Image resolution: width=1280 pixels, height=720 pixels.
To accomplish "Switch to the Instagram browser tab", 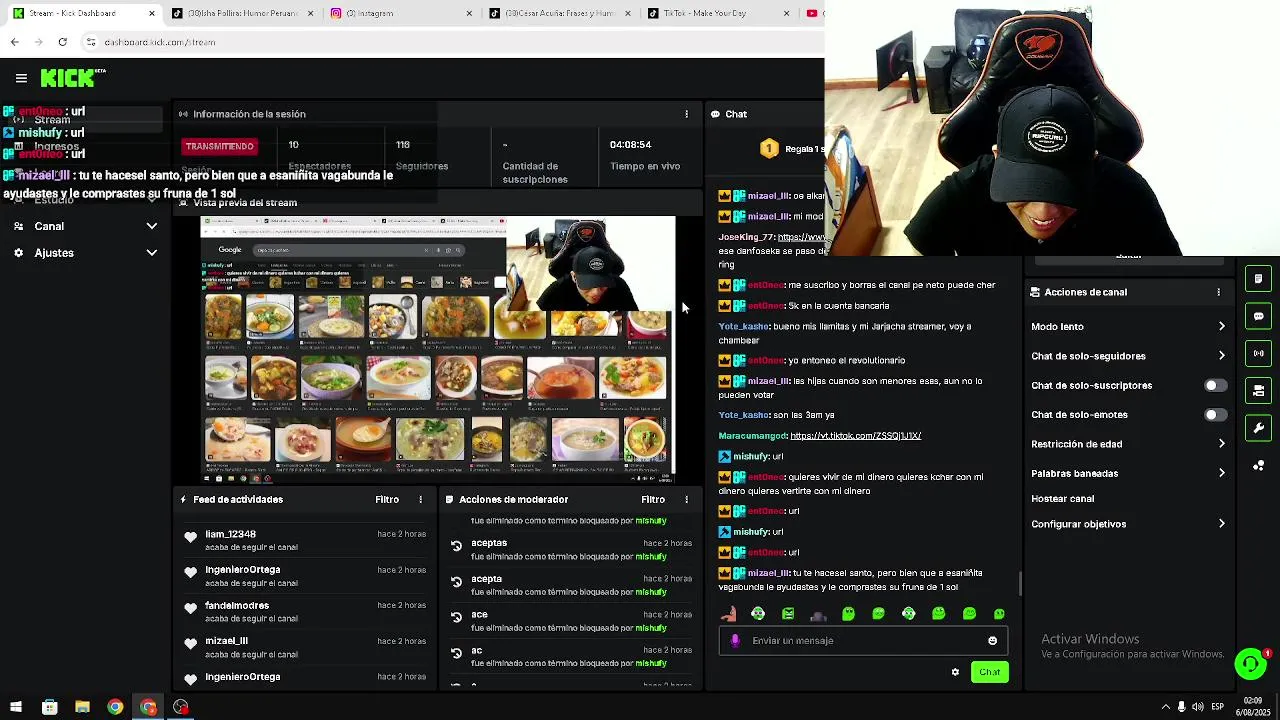I will coord(400,13).
